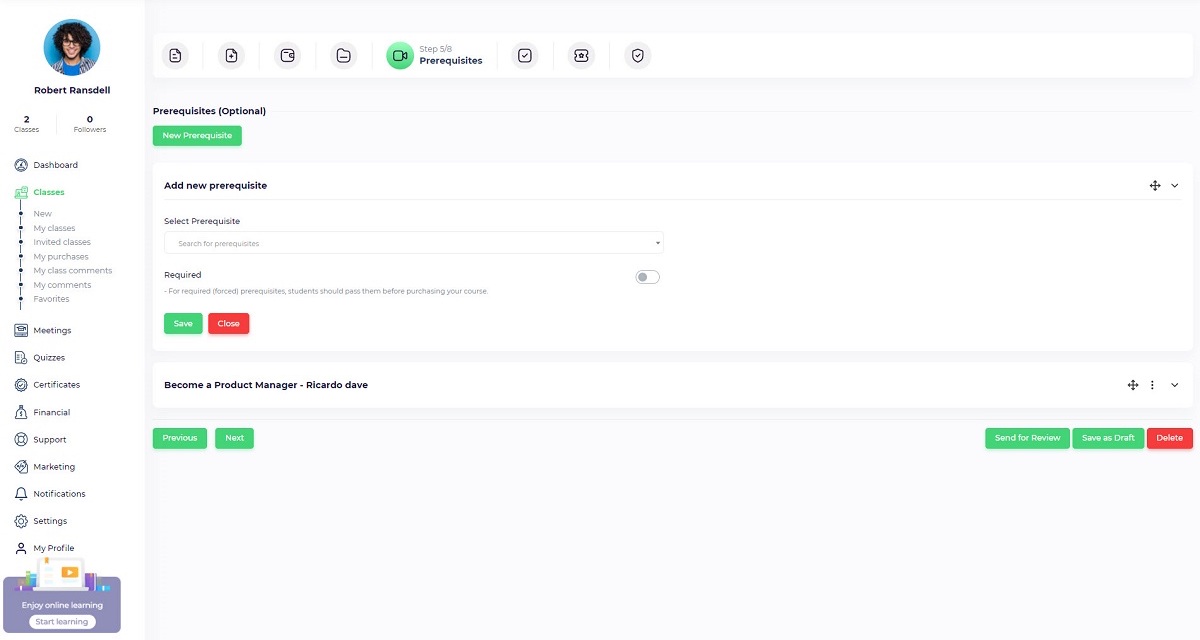Expand the Become a Product Manager item chevron

[x=1175, y=385]
